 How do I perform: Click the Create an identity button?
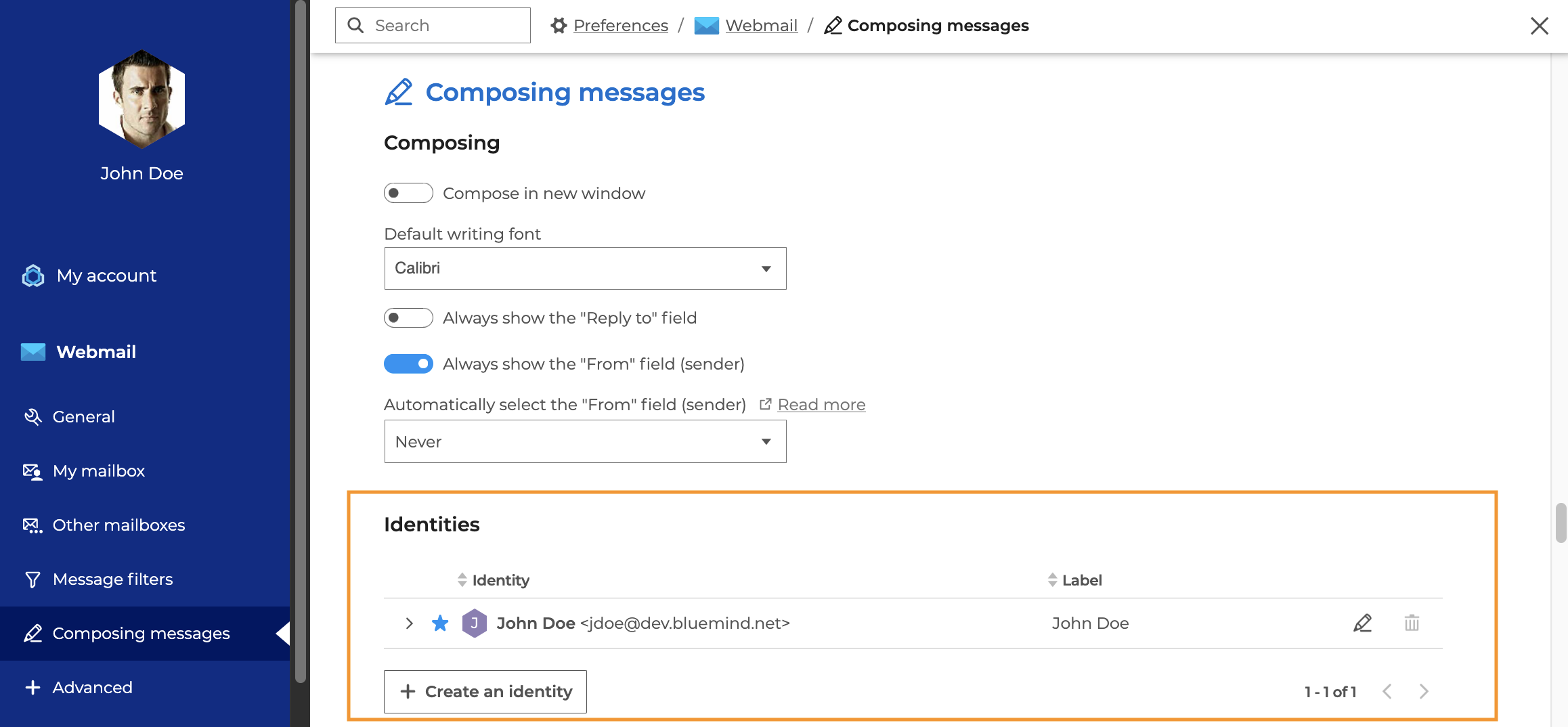[485, 691]
